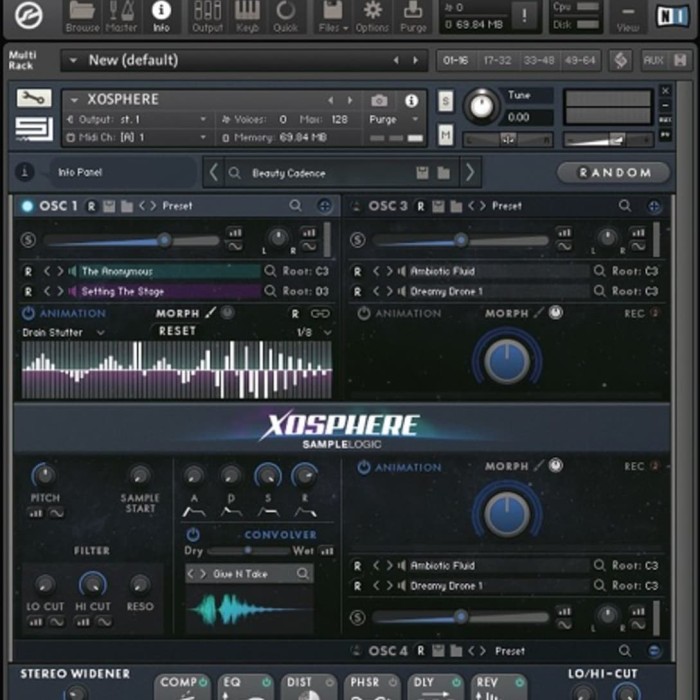Open instrument info 'i' icon
Image resolution: width=700 pixels, height=700 pixels.
(411, 100)
